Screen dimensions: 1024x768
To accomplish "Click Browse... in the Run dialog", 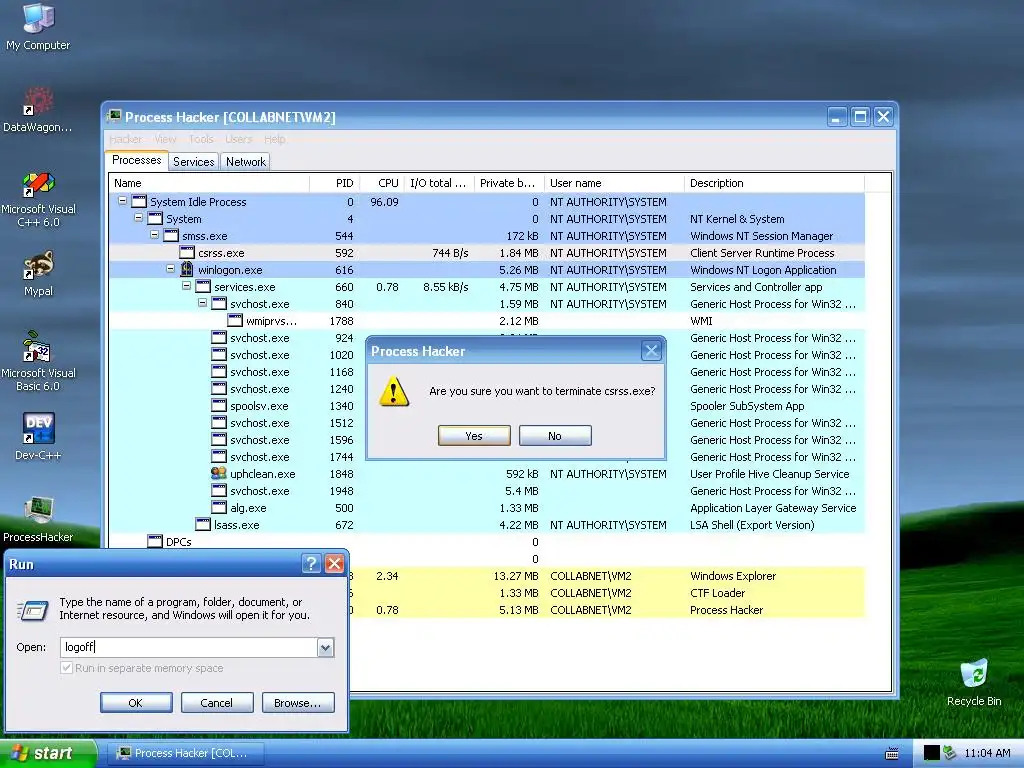I will pos(298,703).
